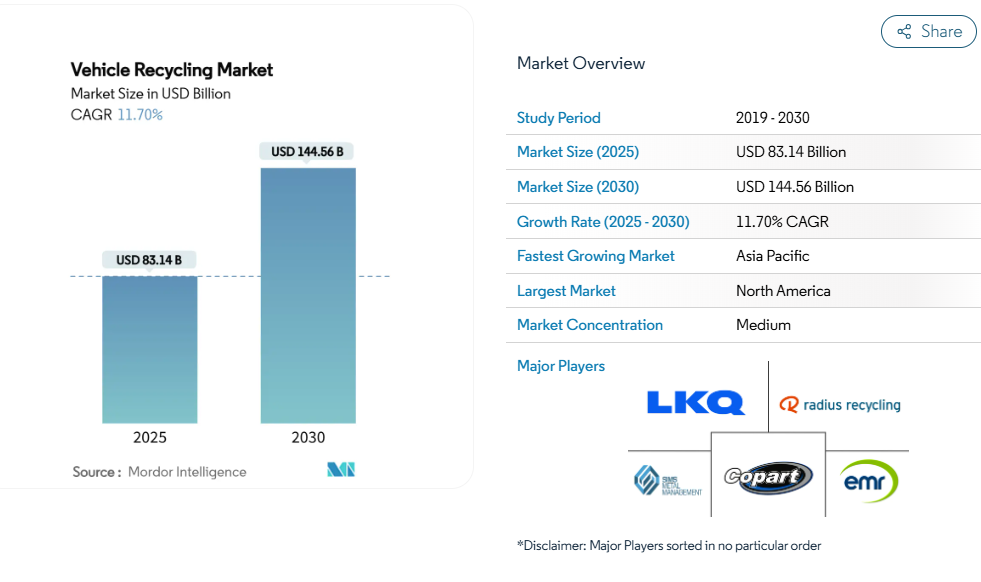Click the Study Period row label
Image resolution: width=981 pixels, height=582 pixels.
[558, 118]
